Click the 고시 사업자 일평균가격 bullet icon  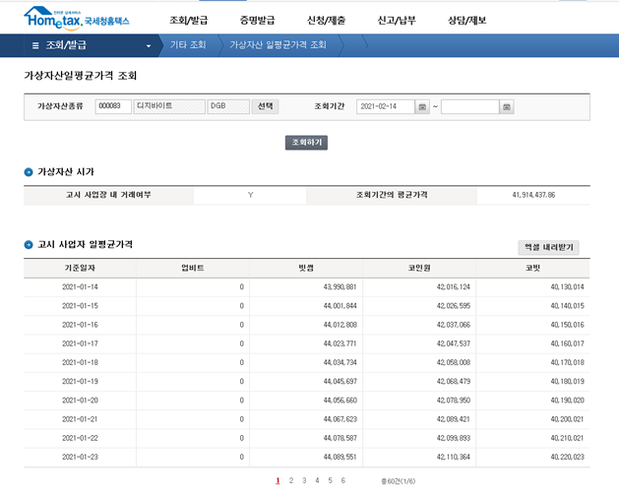28,245
